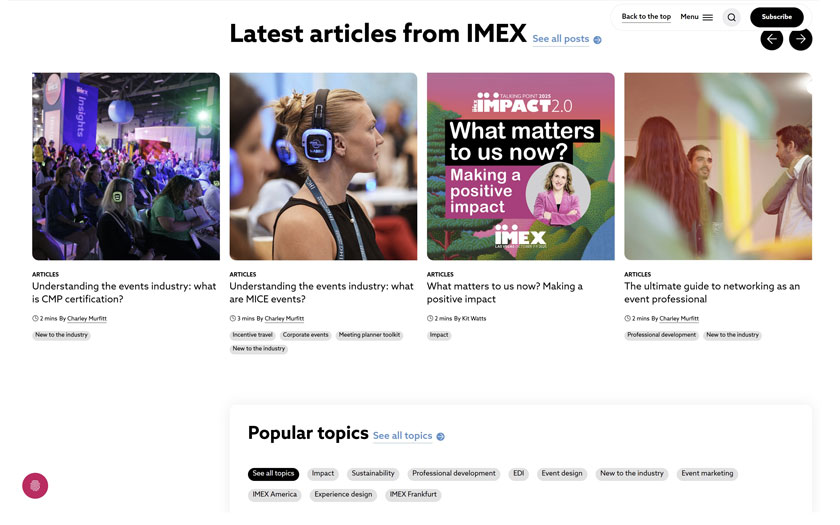Select the EDI topic
The height and width of the screenshot is (525, 840).
(519, 474)
